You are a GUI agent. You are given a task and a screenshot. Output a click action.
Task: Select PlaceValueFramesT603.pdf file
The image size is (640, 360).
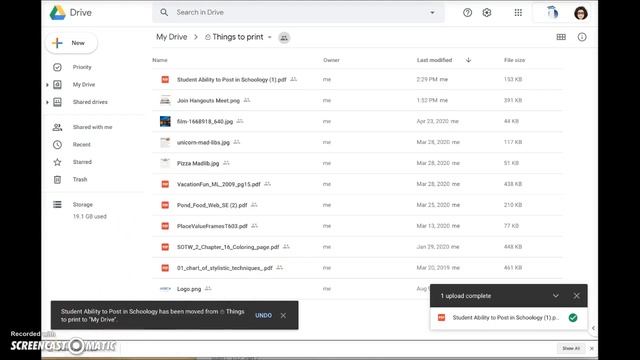pyautogui.click(x=358, y=226)
